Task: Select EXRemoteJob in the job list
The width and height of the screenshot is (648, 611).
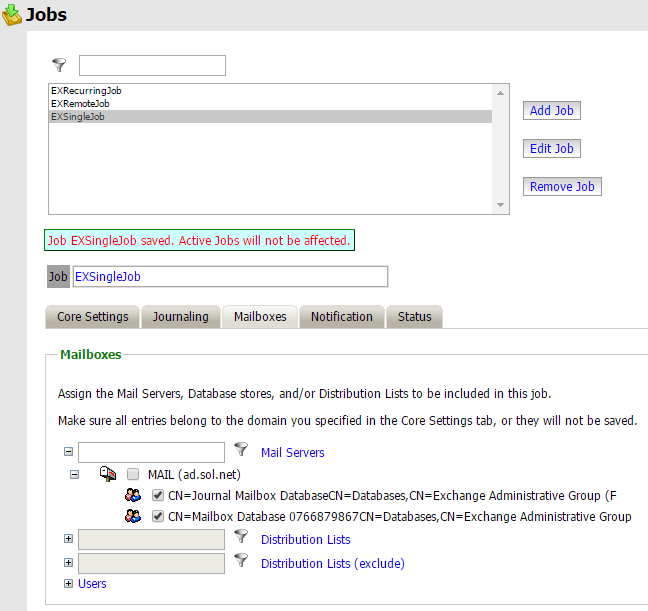Action: [271, 103]
